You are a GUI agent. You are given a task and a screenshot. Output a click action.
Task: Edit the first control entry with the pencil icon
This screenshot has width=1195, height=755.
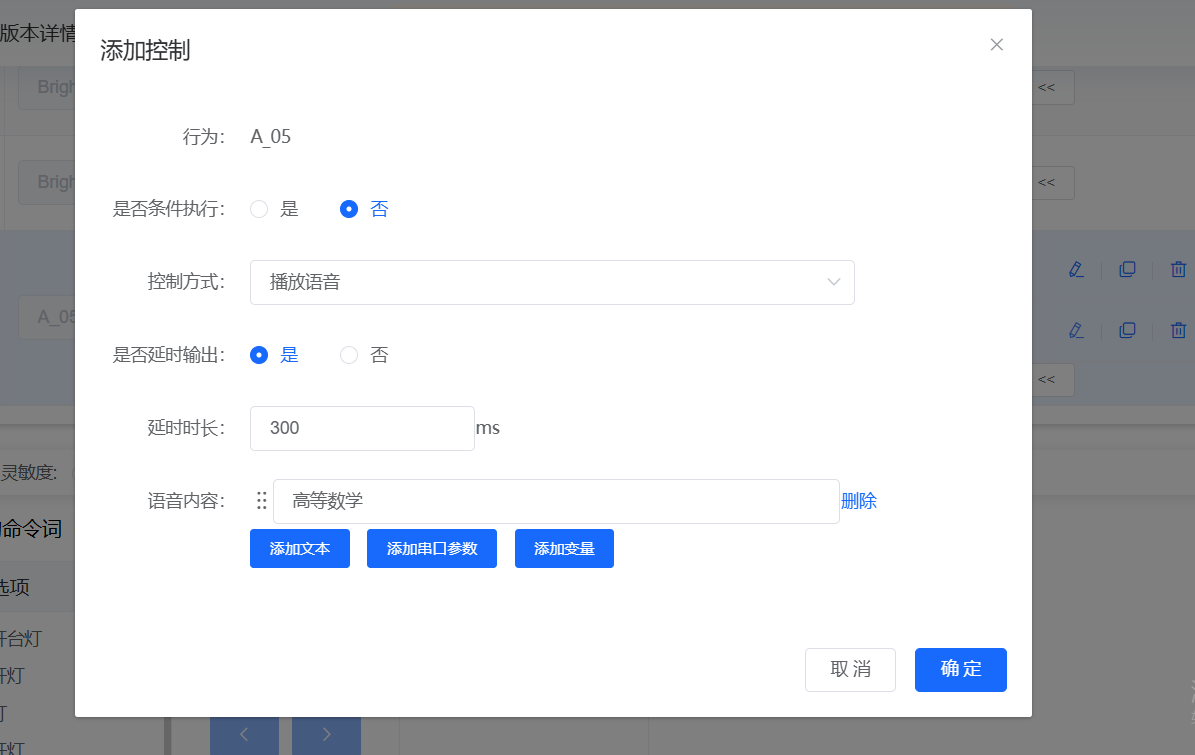tap(1077, 269)
